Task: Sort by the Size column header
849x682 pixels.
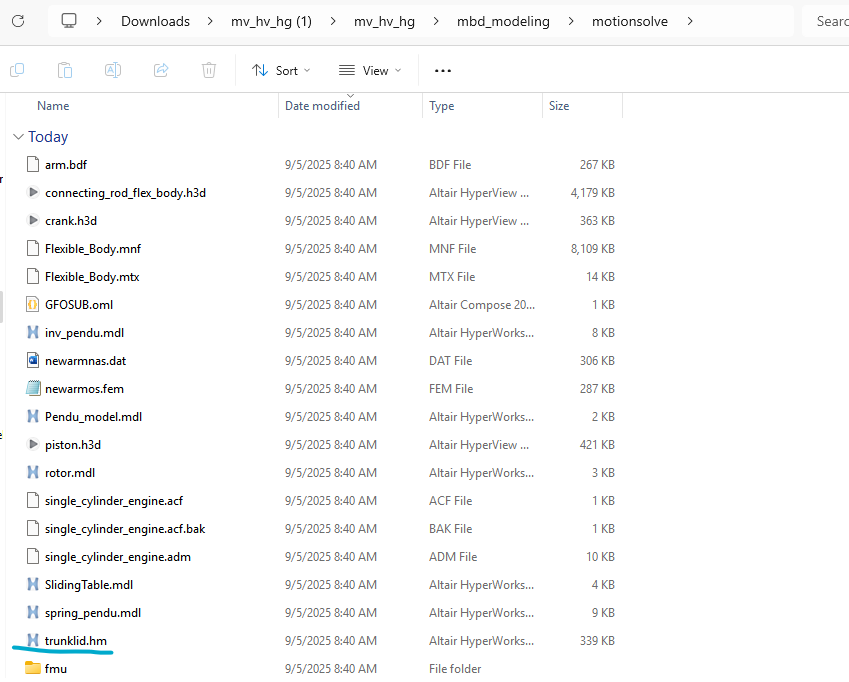Action: (559, 106)
